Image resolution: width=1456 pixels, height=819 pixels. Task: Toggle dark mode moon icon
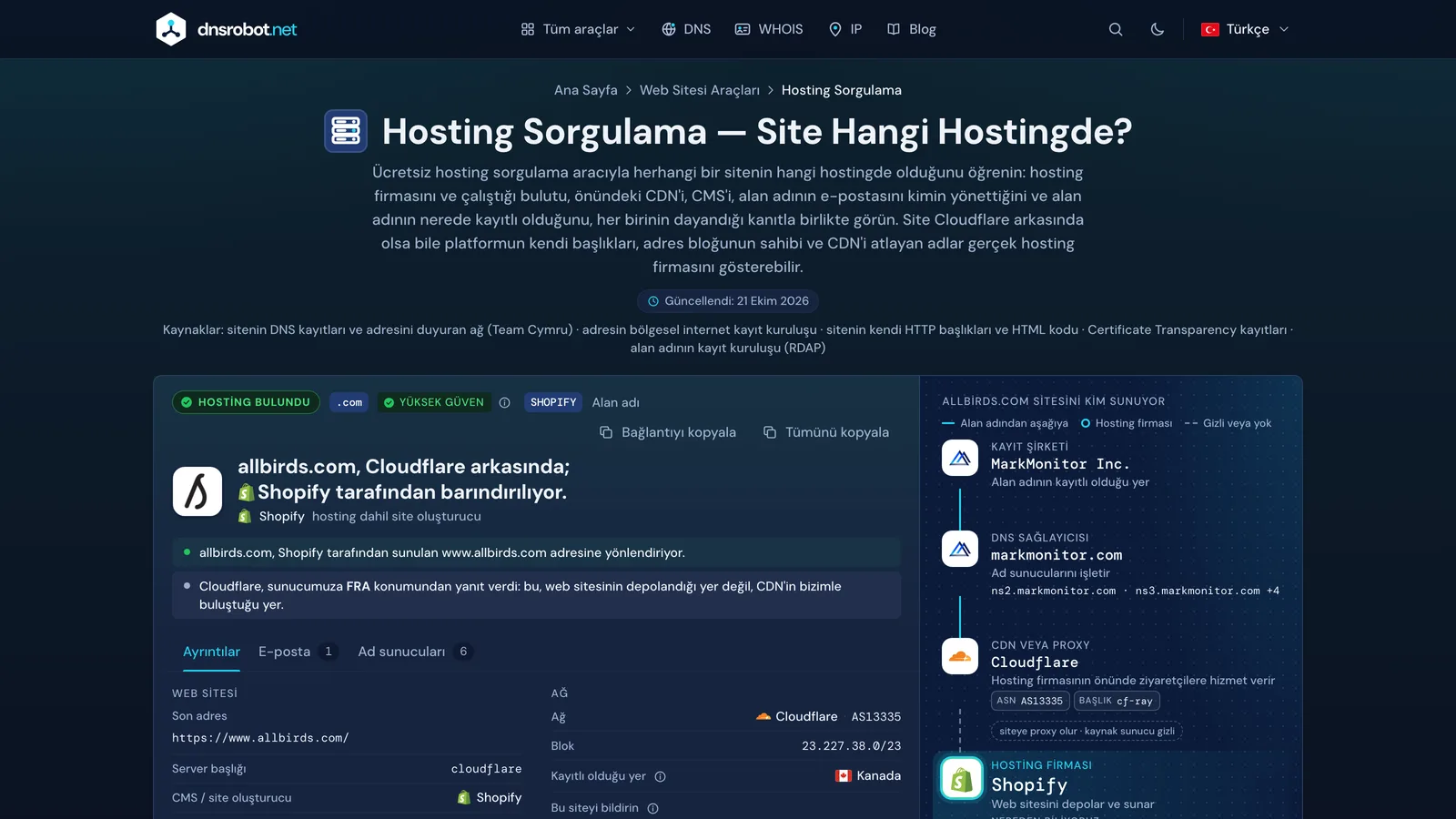point(1158,29)
